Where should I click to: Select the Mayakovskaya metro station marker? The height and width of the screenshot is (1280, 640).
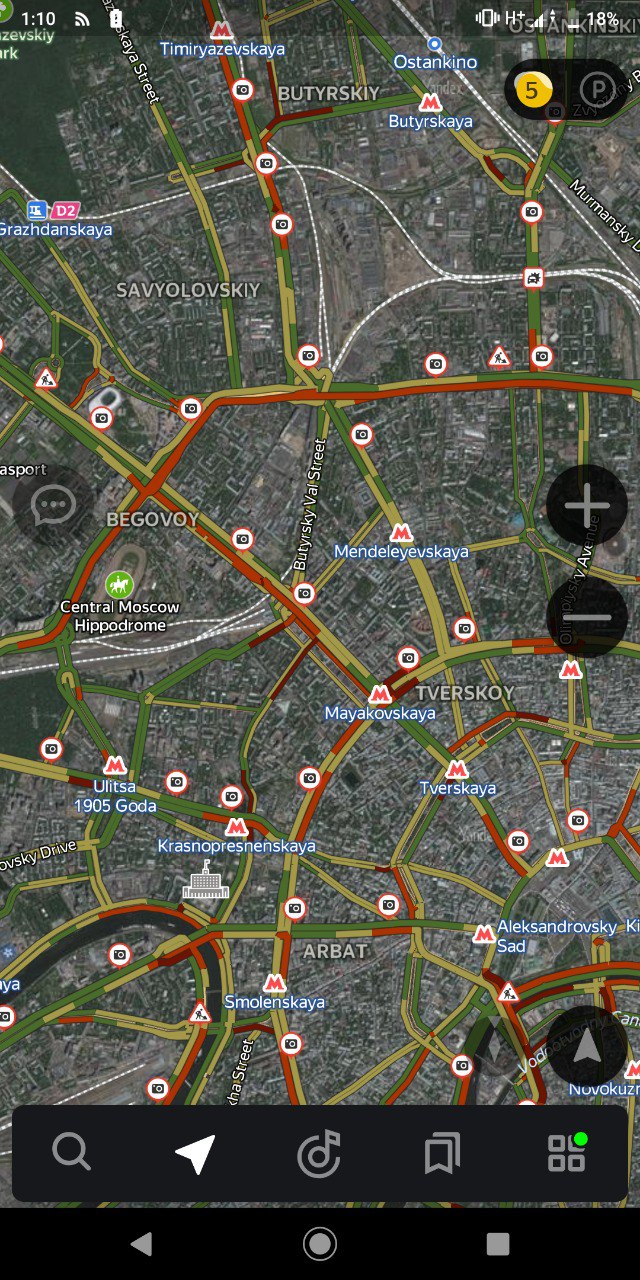coord(380,694)
